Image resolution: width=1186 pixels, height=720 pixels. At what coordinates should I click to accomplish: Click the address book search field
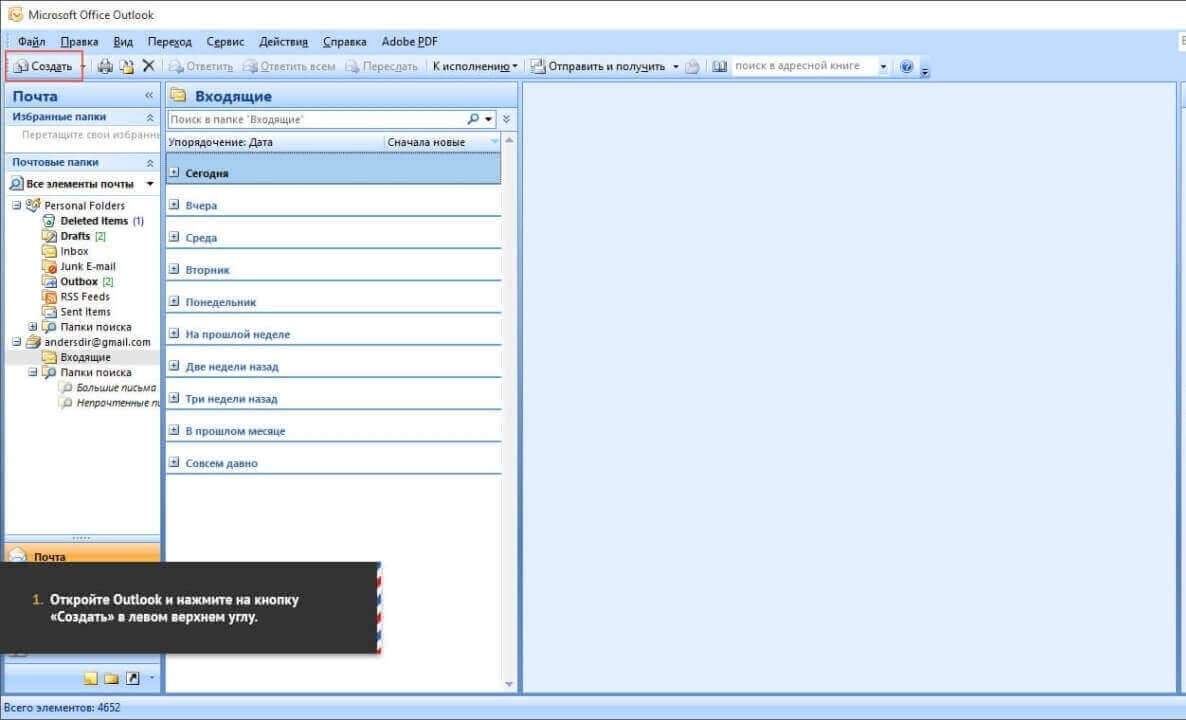[804, 67]
